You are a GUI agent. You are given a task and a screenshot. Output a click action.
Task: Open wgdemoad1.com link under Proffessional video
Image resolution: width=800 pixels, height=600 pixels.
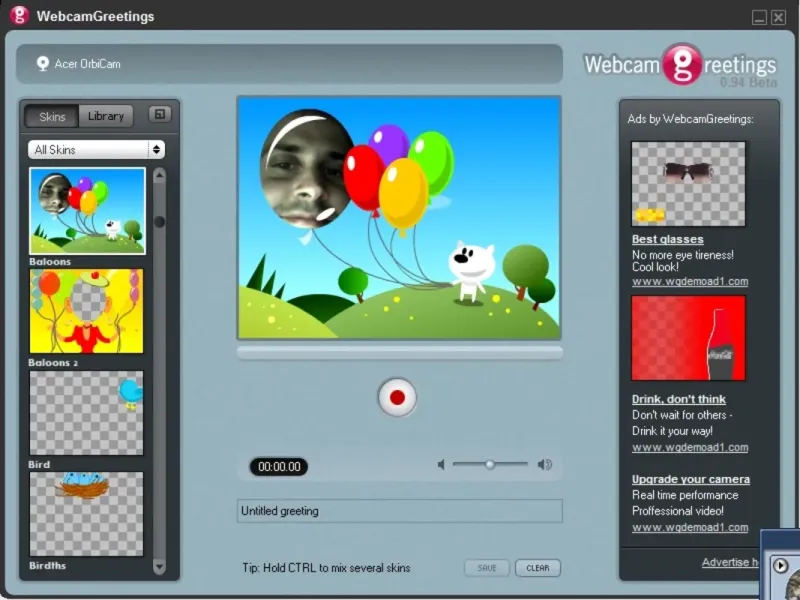[690, 528]
